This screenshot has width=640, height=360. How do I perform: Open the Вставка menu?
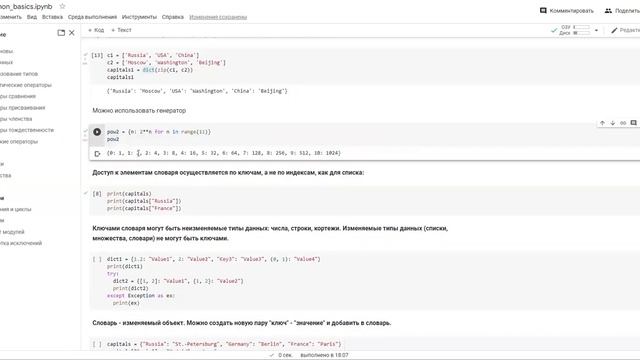tap(52, 17)
